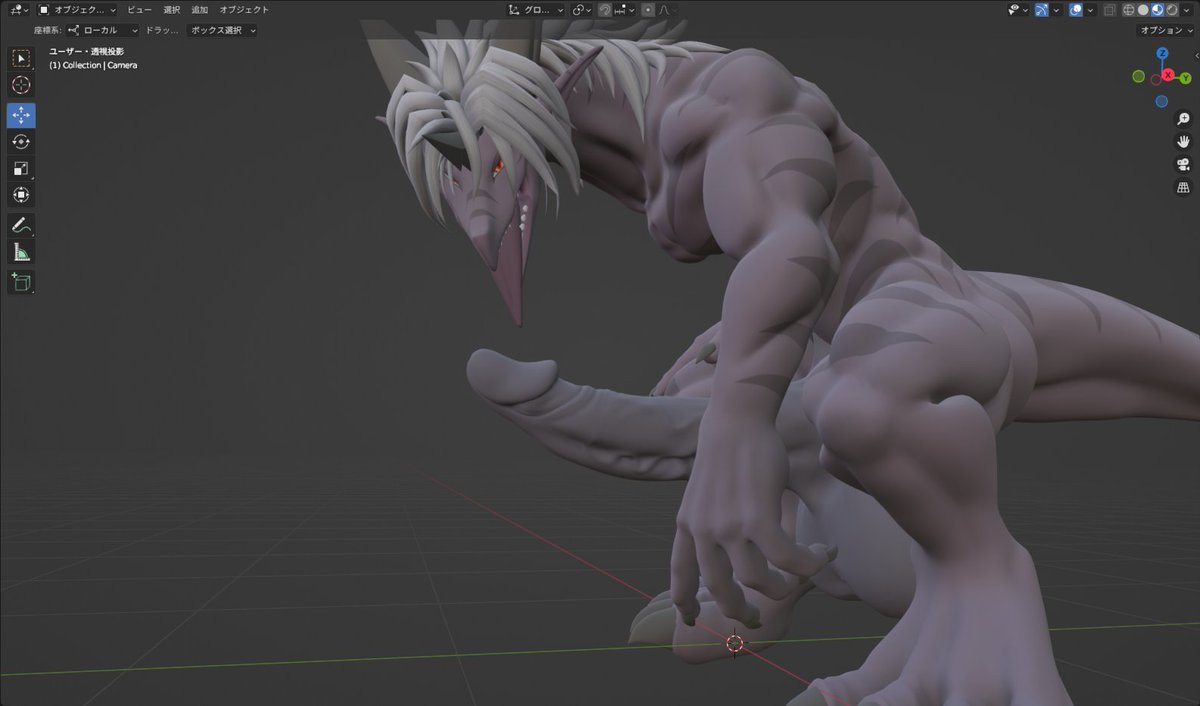Toggle viewport gizmos display
Viewport: 1200px width, 706px height.
[1042, 10]
